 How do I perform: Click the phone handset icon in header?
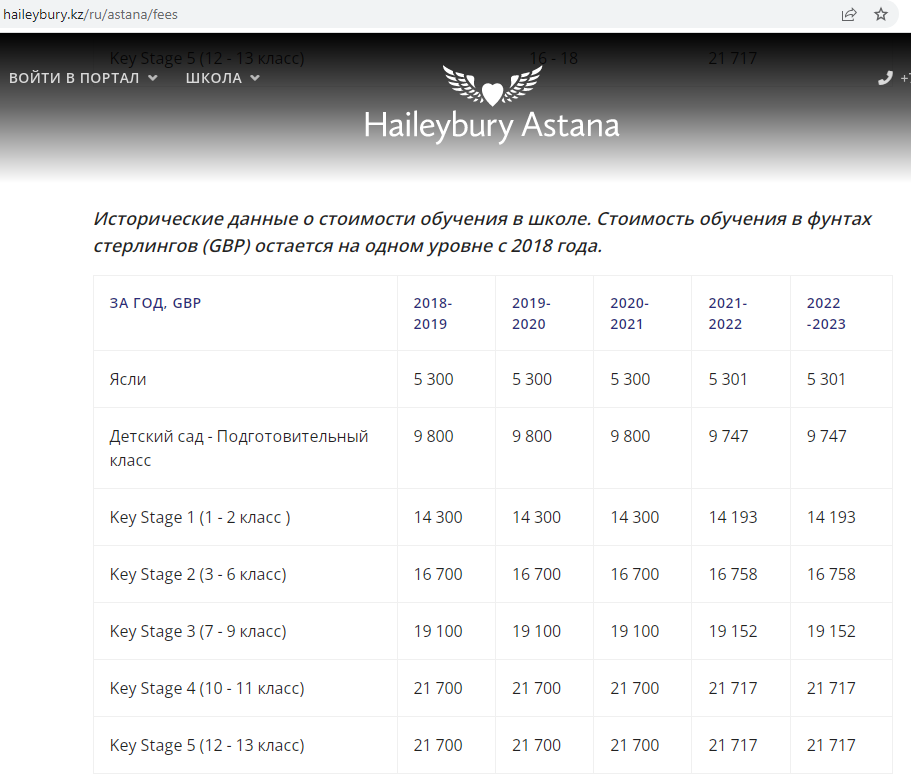pyautogui.click(x=885, y=78)
